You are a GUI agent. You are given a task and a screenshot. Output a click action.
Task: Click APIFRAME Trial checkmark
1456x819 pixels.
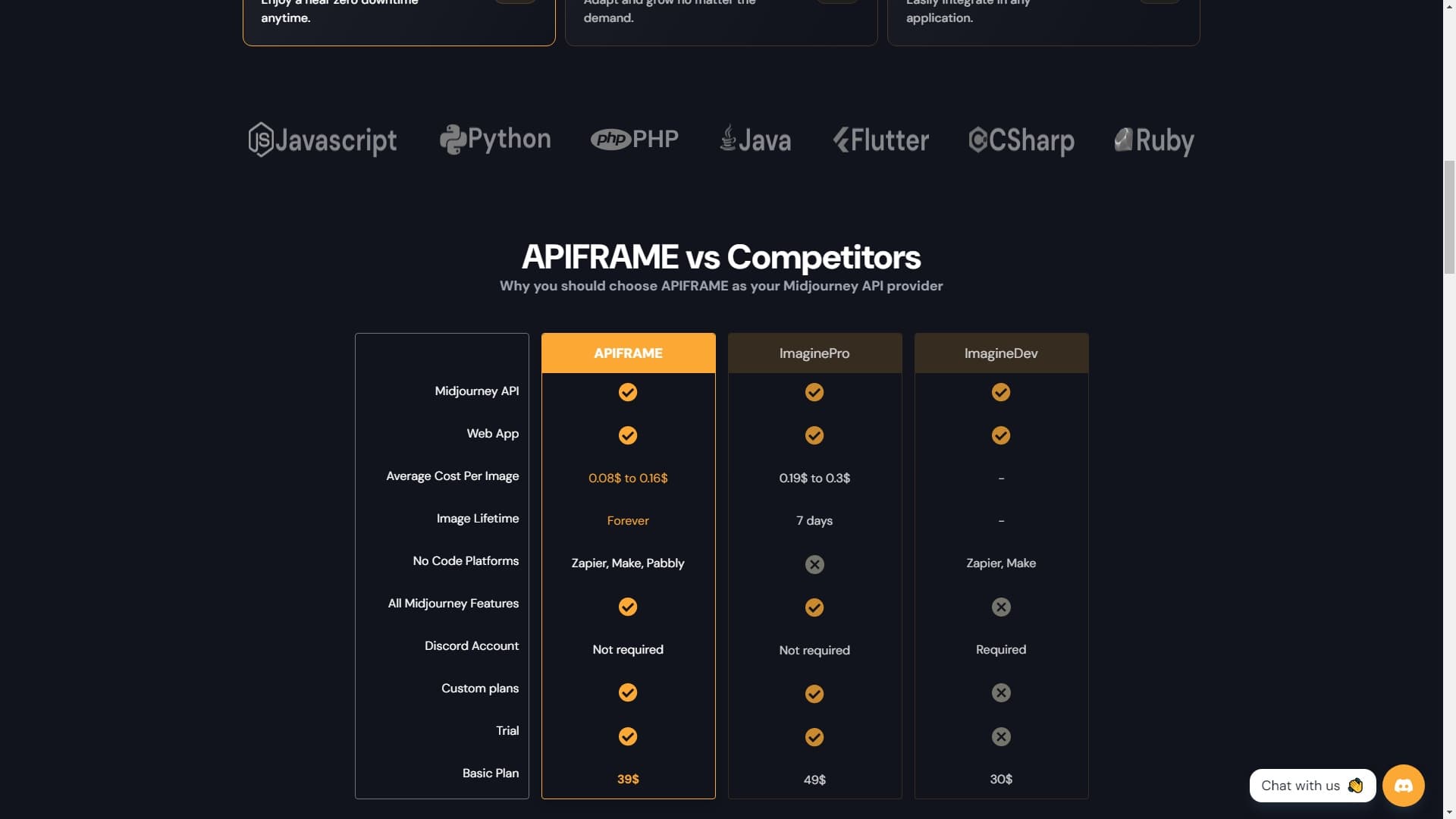click(628, 736)
